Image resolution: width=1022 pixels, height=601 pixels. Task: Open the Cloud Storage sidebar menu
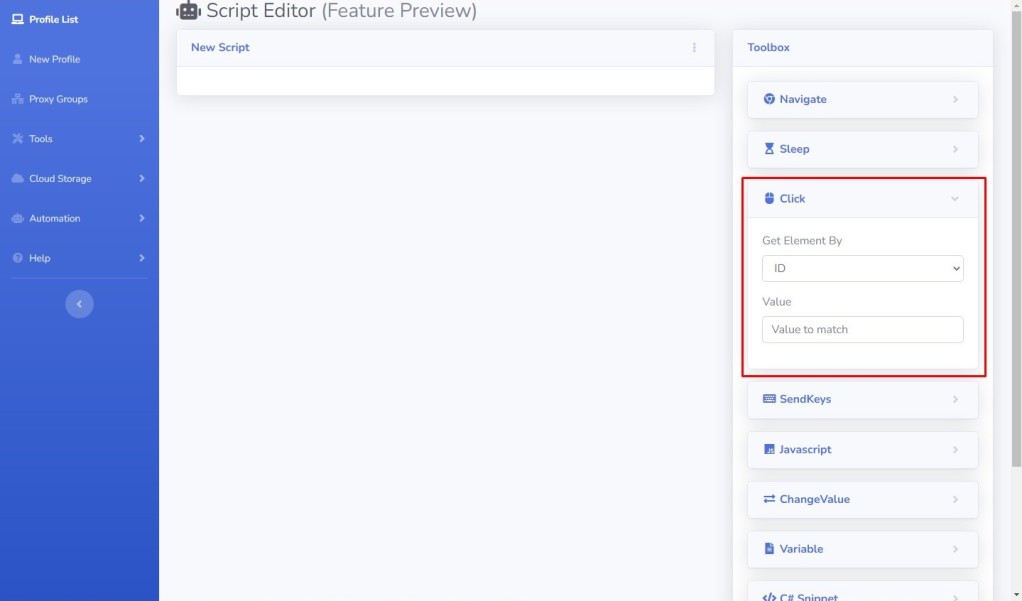click(x=60, y=179)
